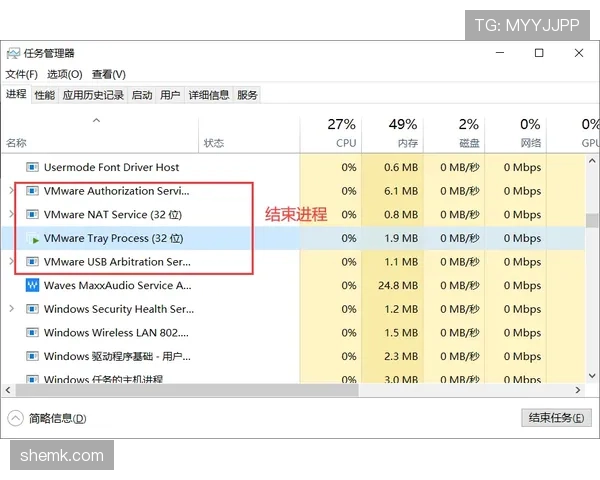Click the VMware Authorization Service process icon
Viewport: 600px width, 480px height.
32,191
